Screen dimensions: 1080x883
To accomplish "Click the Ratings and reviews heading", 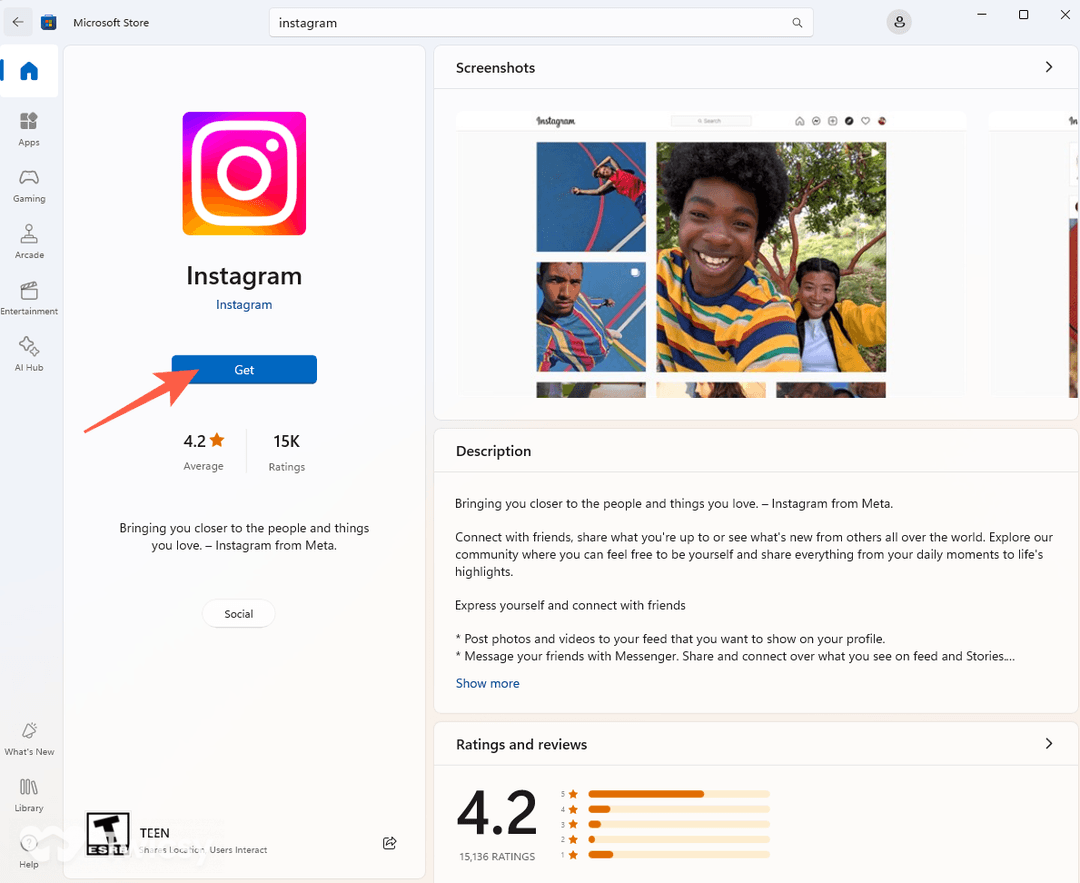I will (x=521, y=745).
